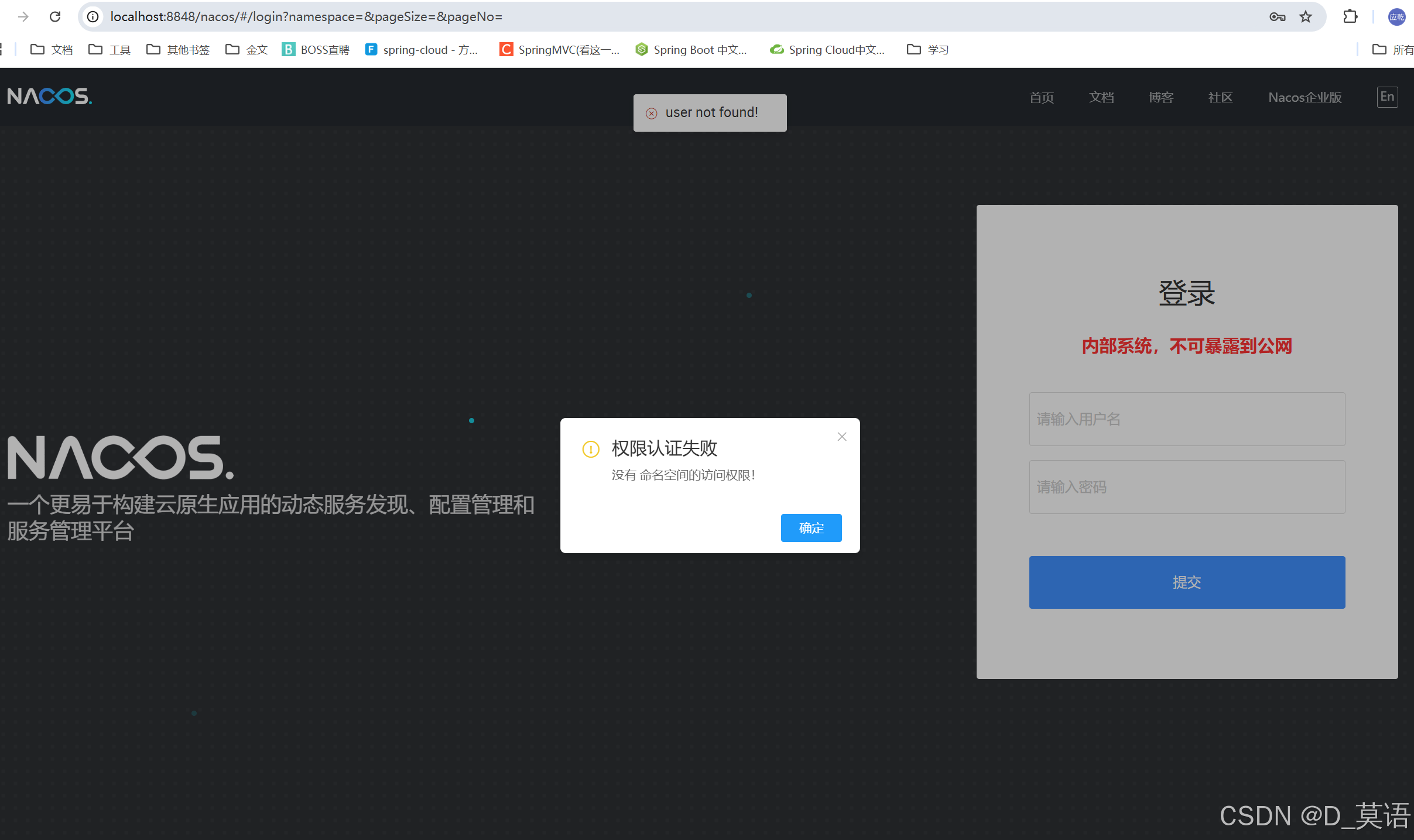Screen dimensions: 1414x840
Task: Click the 'user not found!' message text
Action: coord(712,112)
